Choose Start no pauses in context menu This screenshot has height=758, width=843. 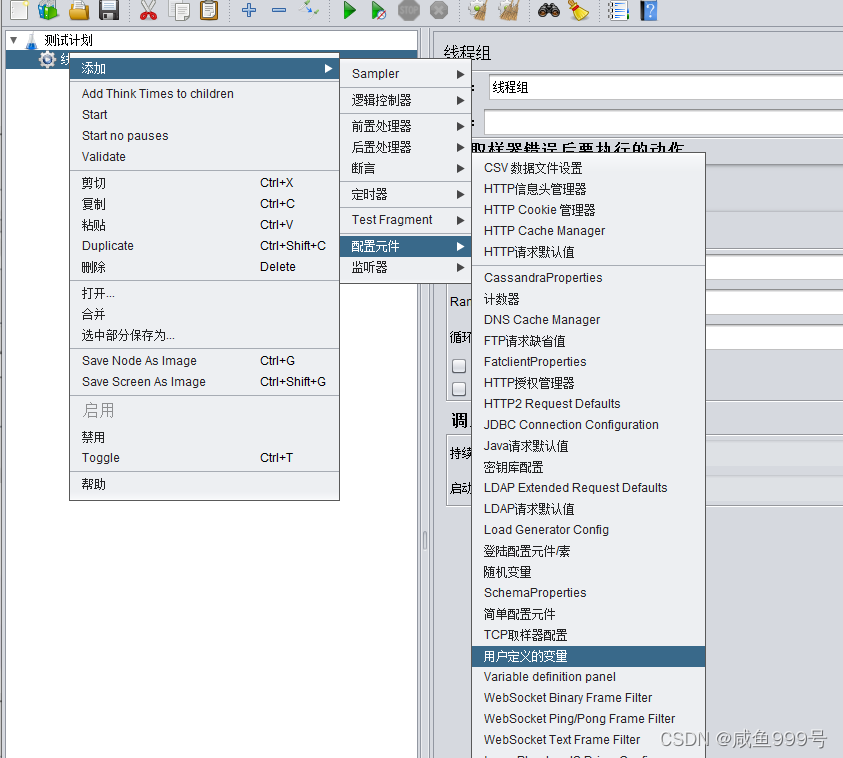pyautogui.click(x=204, y=135)
